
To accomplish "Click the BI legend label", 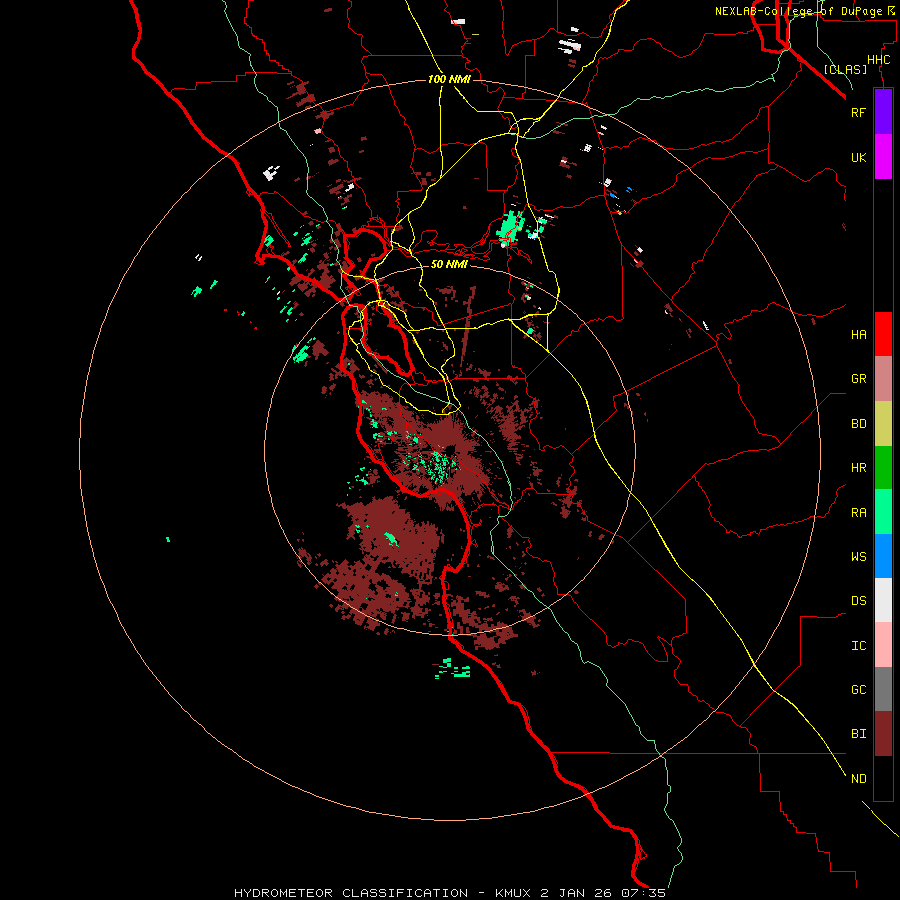I will (858, 734).
